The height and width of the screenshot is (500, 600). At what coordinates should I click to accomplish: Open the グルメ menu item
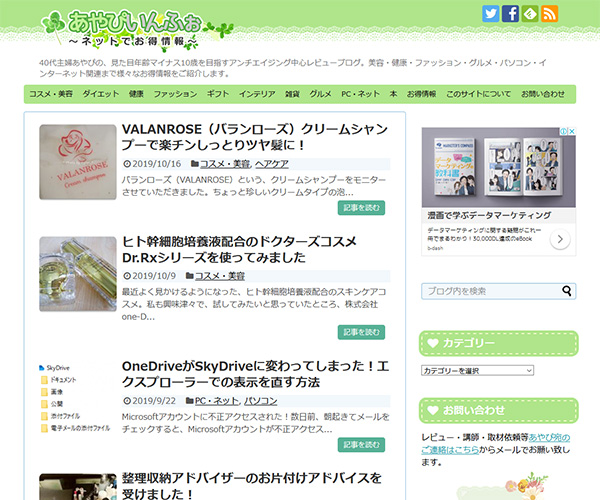point(320,94)
